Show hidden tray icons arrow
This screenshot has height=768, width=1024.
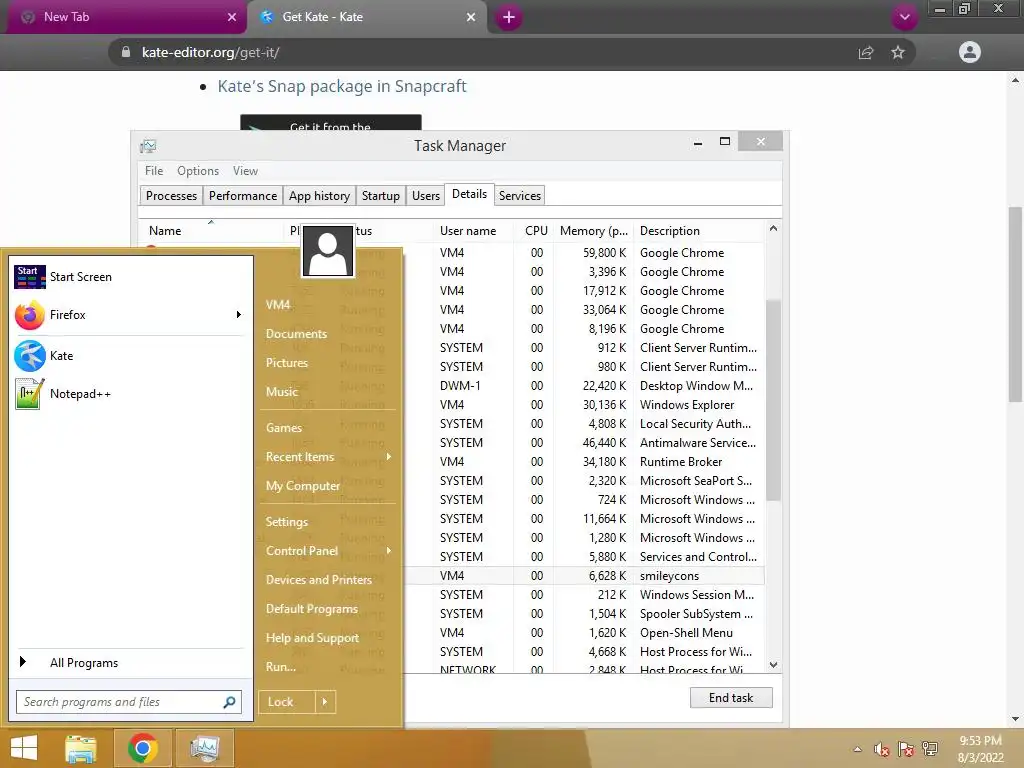(x=857, y=749)
